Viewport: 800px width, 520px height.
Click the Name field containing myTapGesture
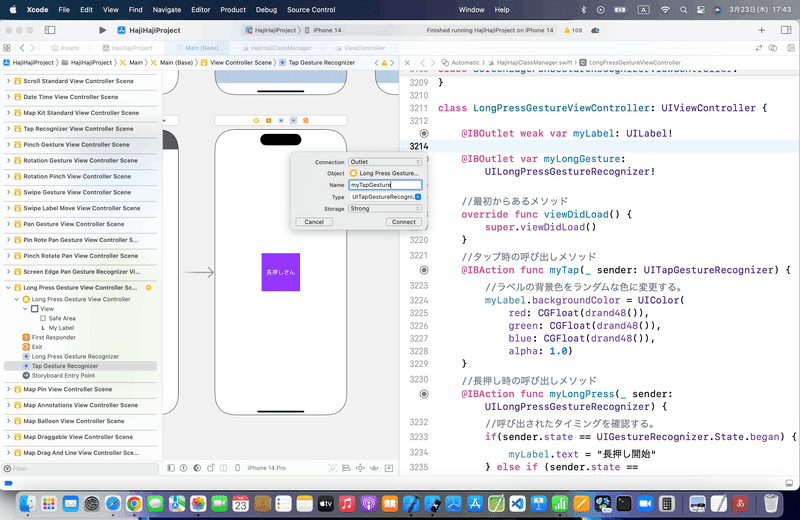click(x=385, y=185)
